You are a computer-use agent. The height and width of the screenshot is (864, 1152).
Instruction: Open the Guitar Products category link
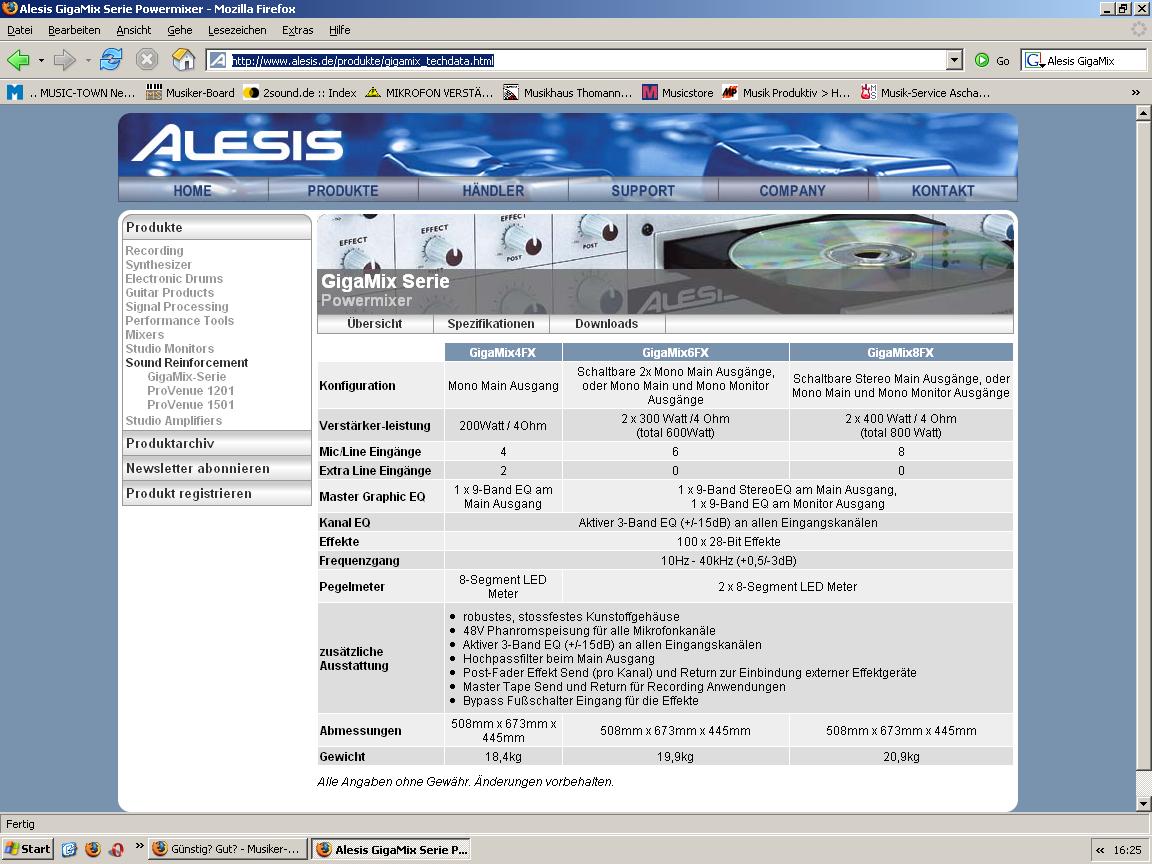tap(170, 292)
